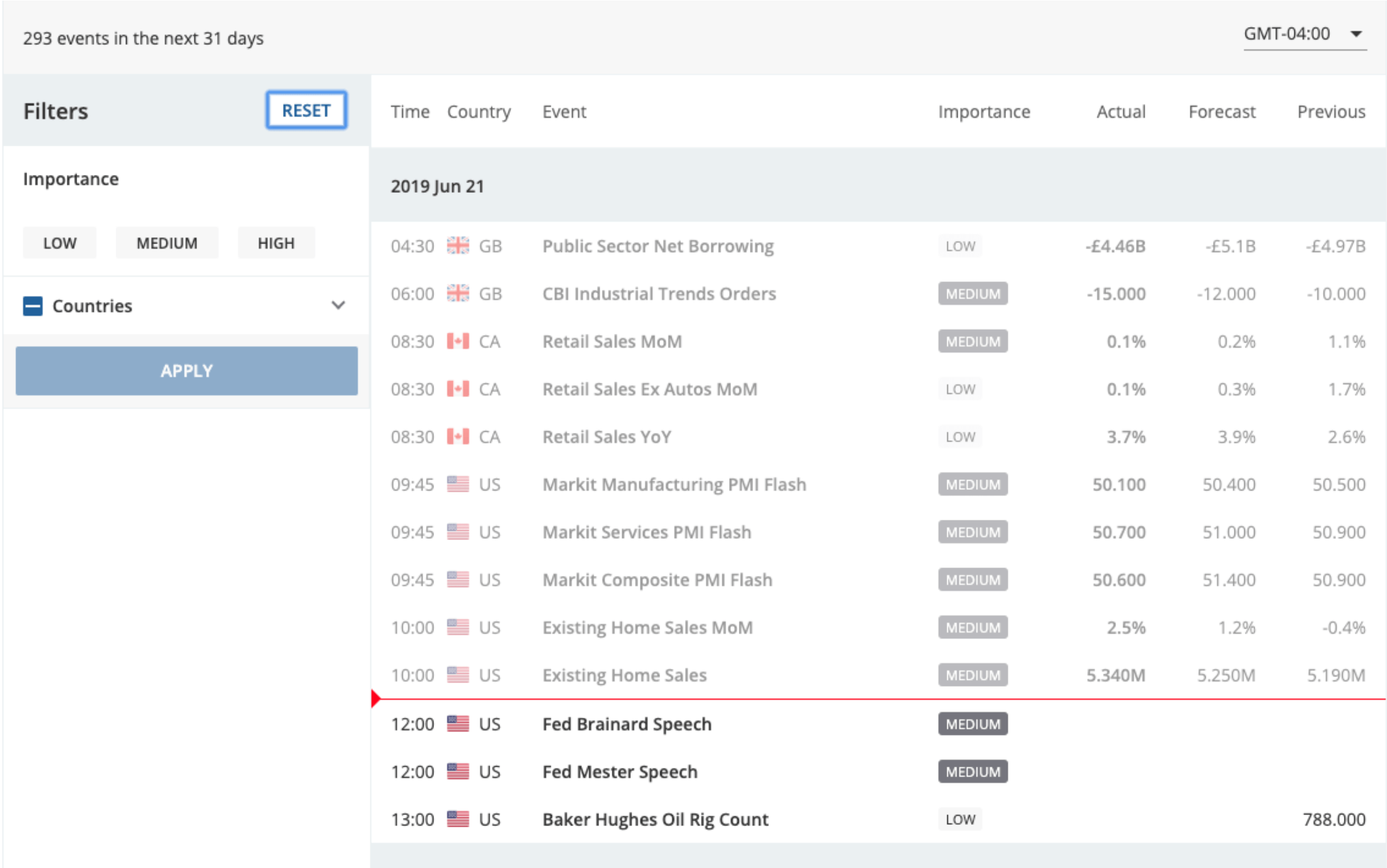Toggle the HIGH importance filter

[x=276, y=243]
